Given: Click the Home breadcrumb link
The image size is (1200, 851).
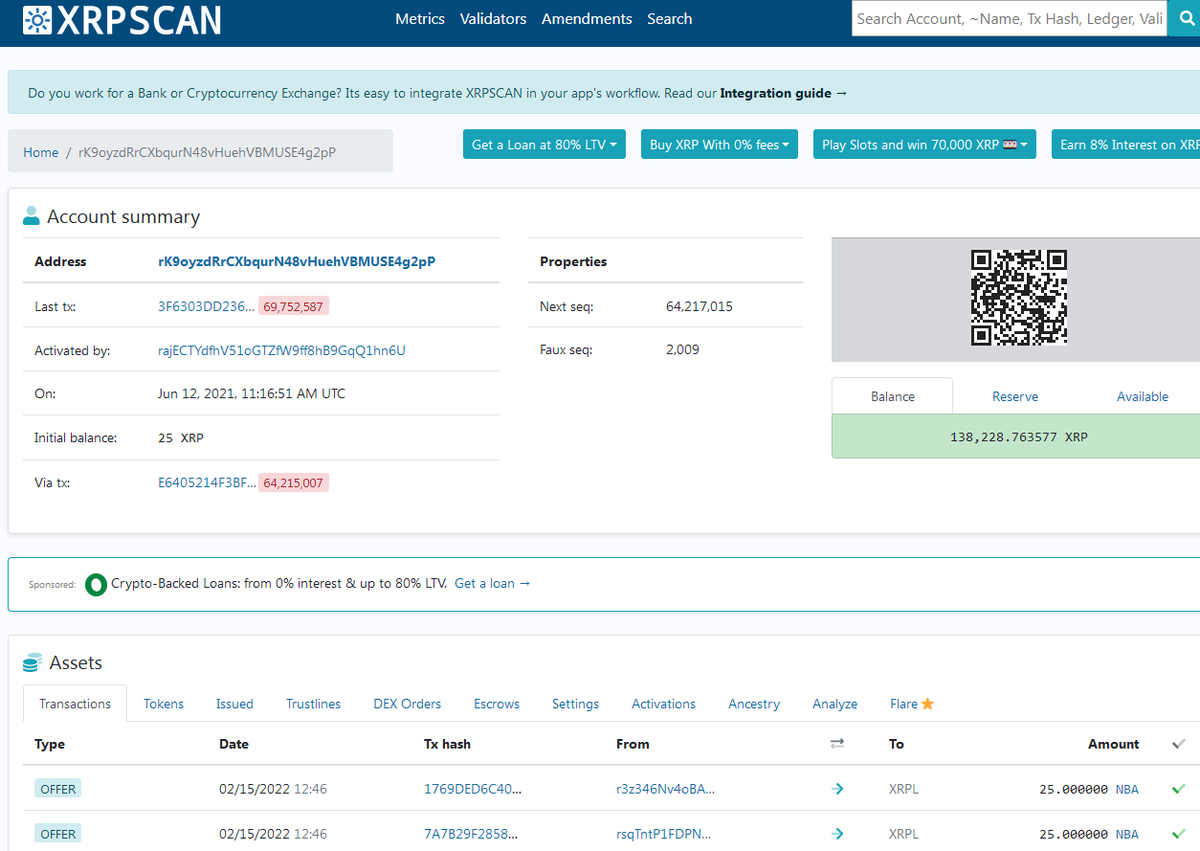Looking at the screenshot, I should tap(41, 152).
